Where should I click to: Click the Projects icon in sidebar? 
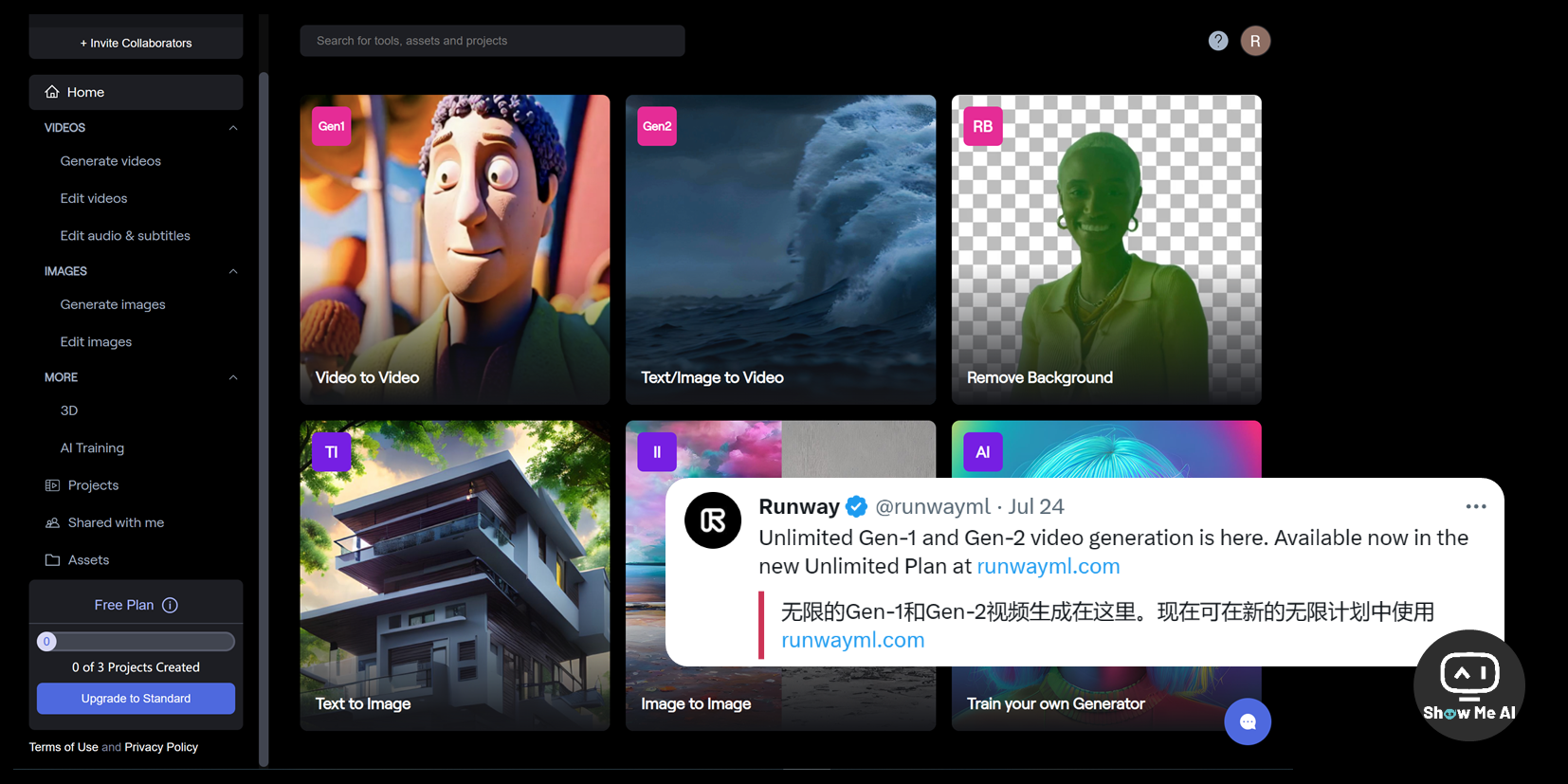tap(52, 485)
